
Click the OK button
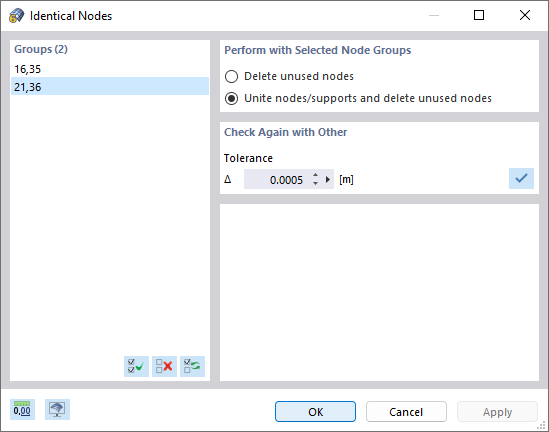click(x=315, y=412)
